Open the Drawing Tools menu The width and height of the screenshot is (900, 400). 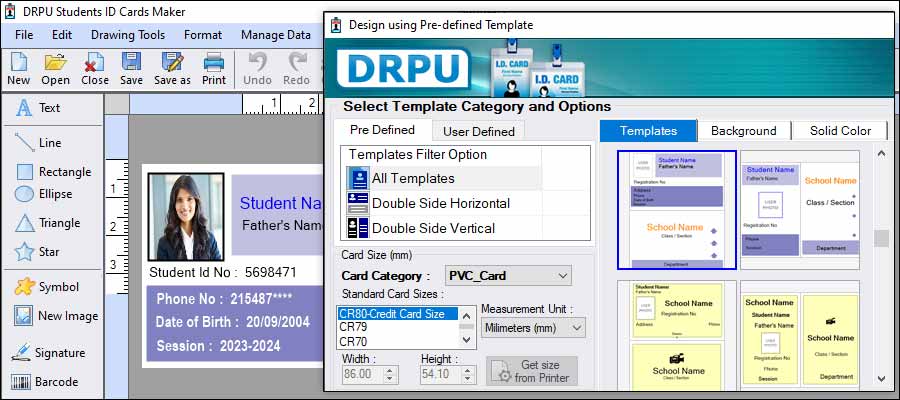click(128, 35)
